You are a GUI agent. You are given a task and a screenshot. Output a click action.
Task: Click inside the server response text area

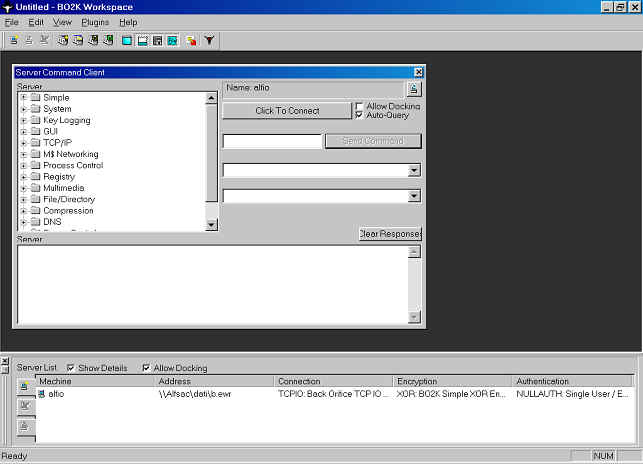pos(213,284)
